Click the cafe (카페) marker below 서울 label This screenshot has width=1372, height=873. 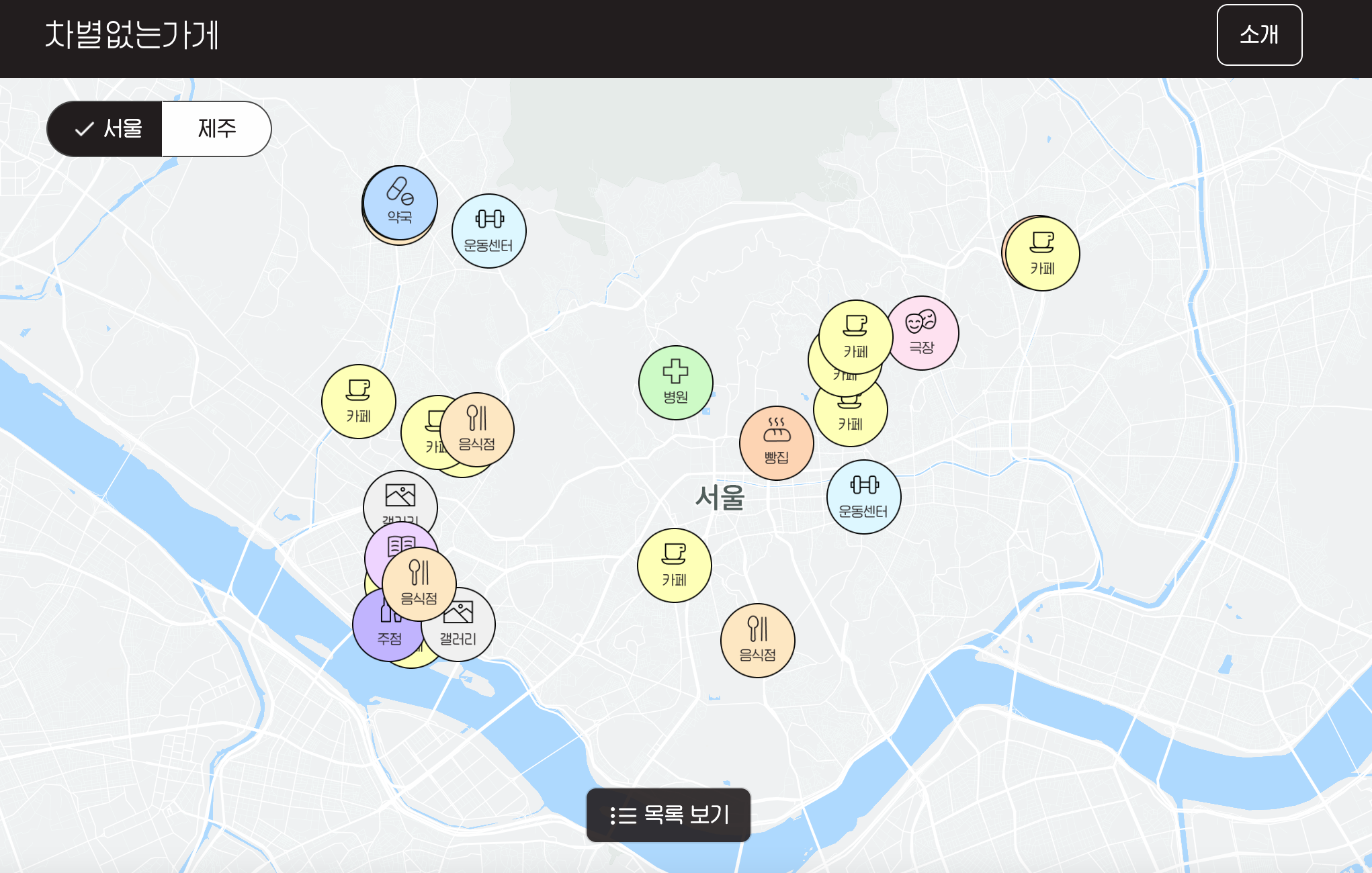tap(674, 565)
